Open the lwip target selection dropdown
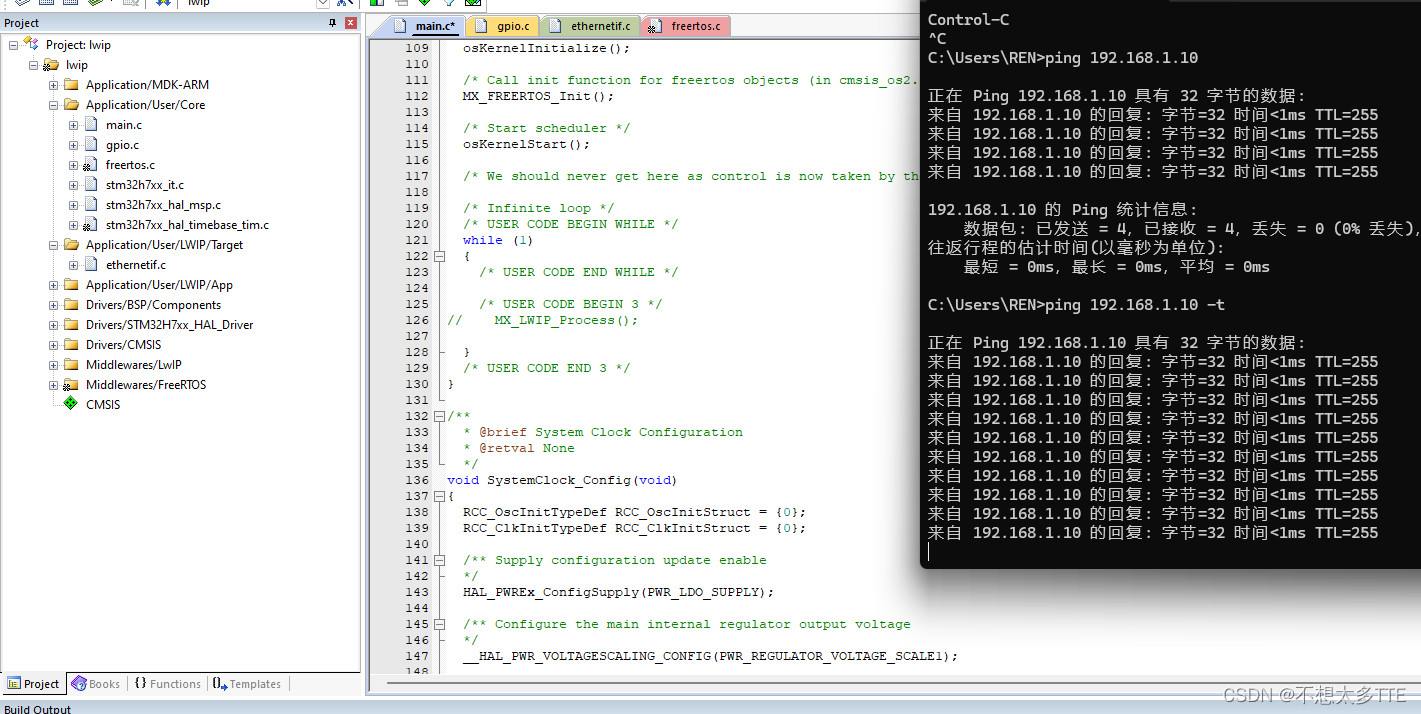1421x714 pixels. 322,5
